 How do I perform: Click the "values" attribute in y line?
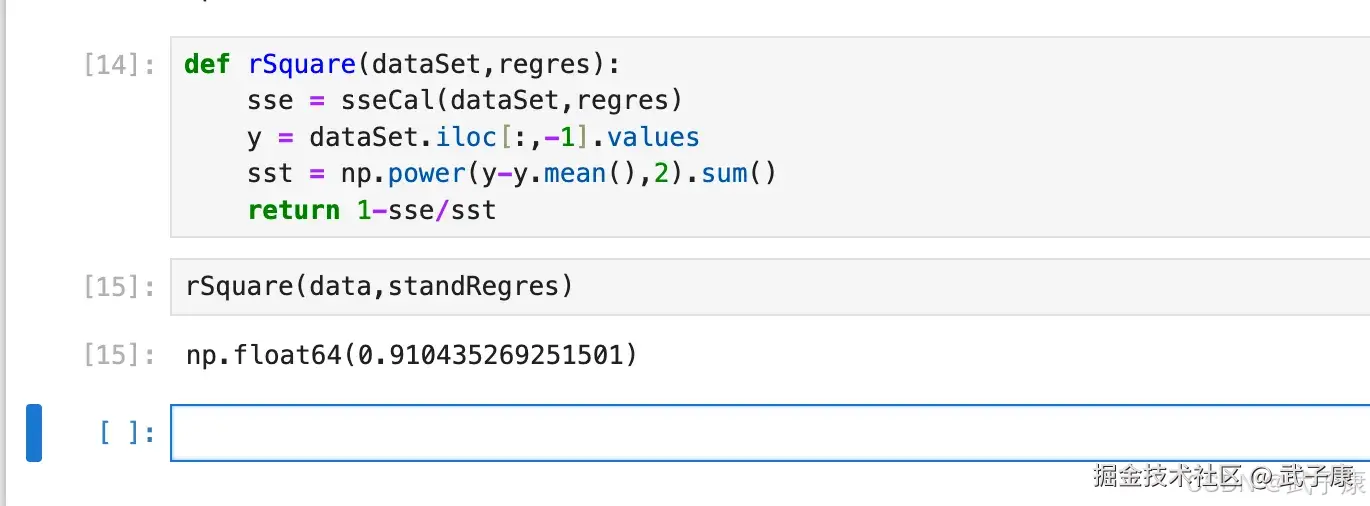click(653, 137)
